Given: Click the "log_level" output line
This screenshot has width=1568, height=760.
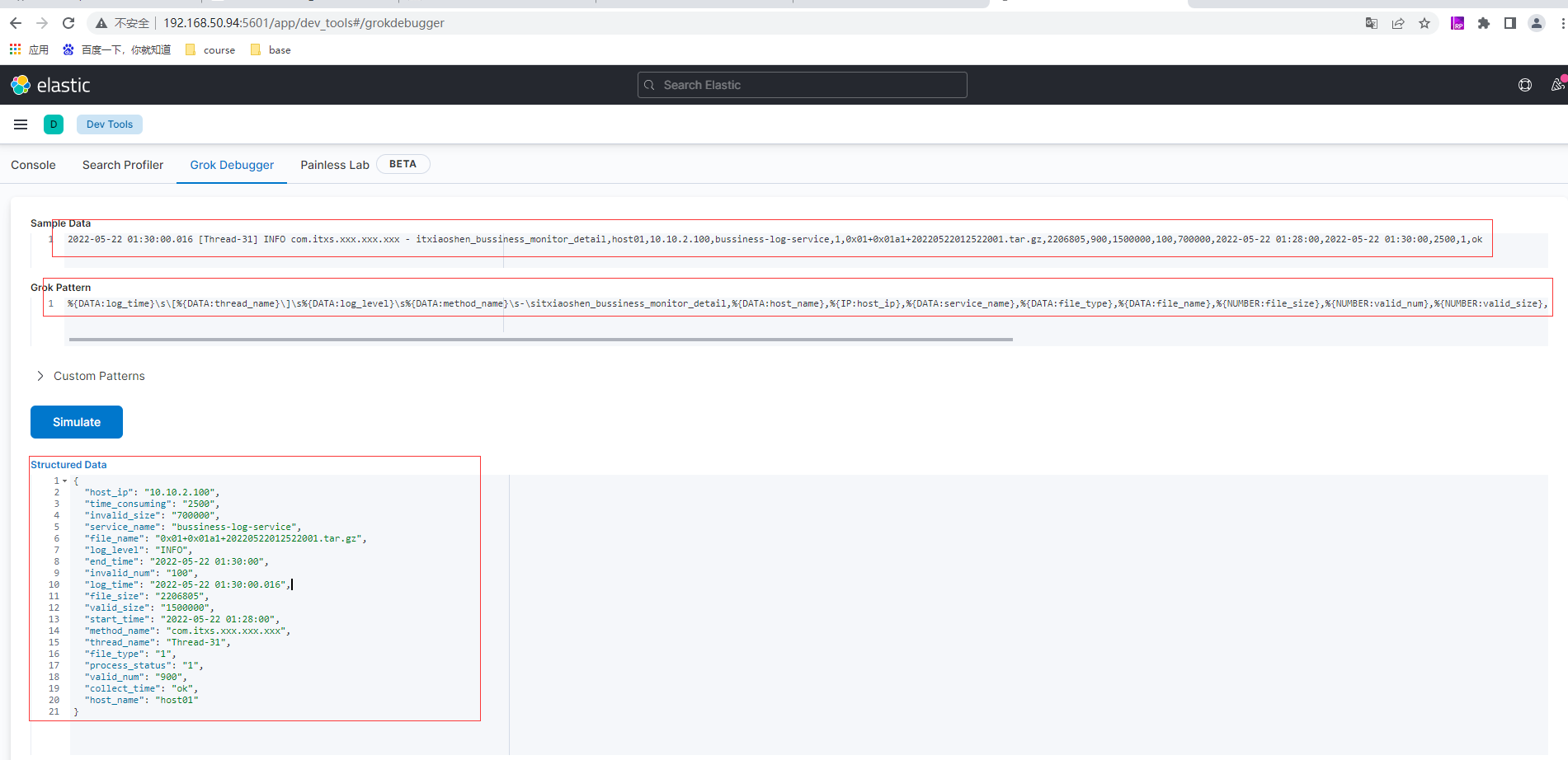Looking at the screenshot, I should click(139, 550).
